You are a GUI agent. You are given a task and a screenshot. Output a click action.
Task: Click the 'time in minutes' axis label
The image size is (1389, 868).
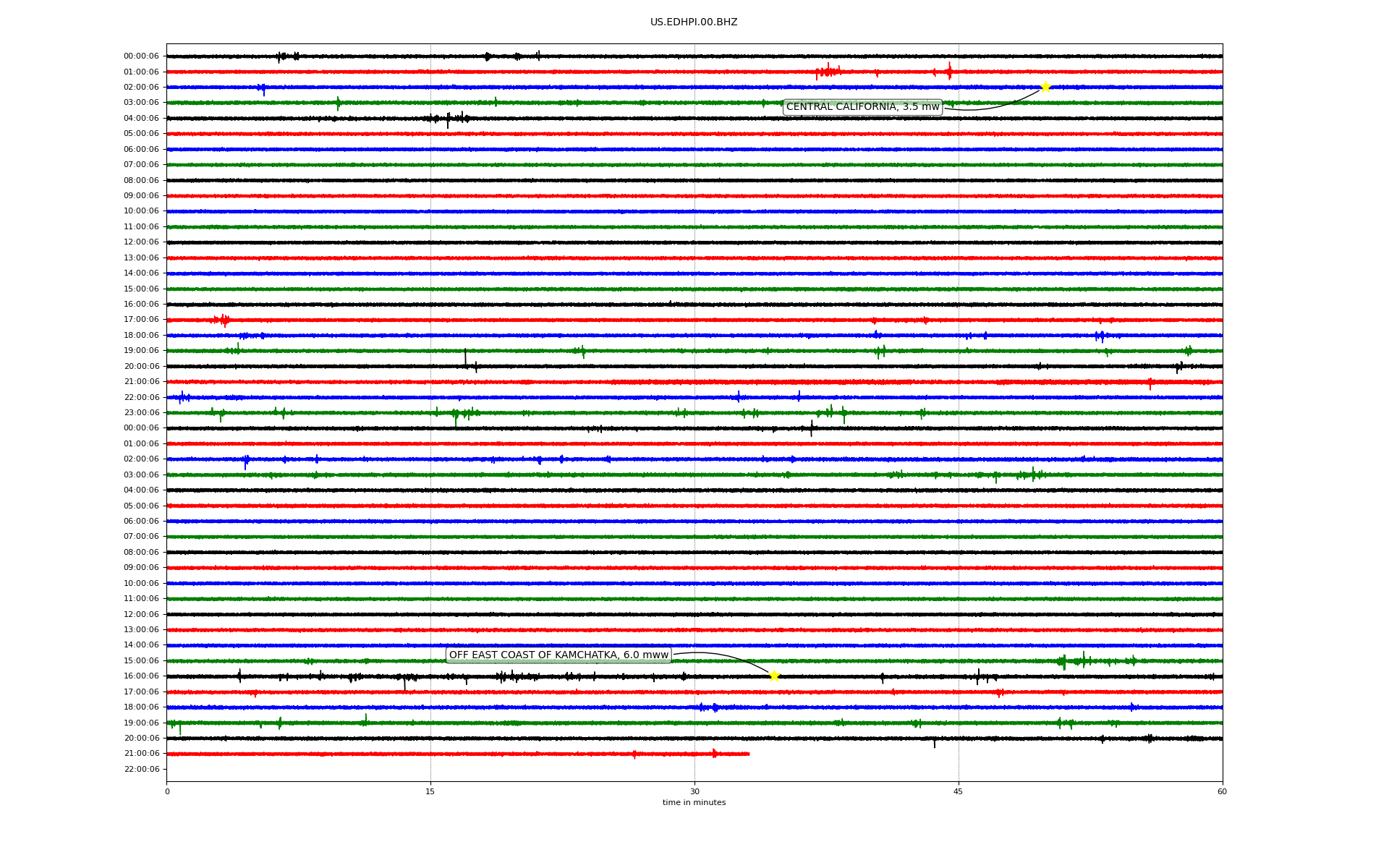693,803
